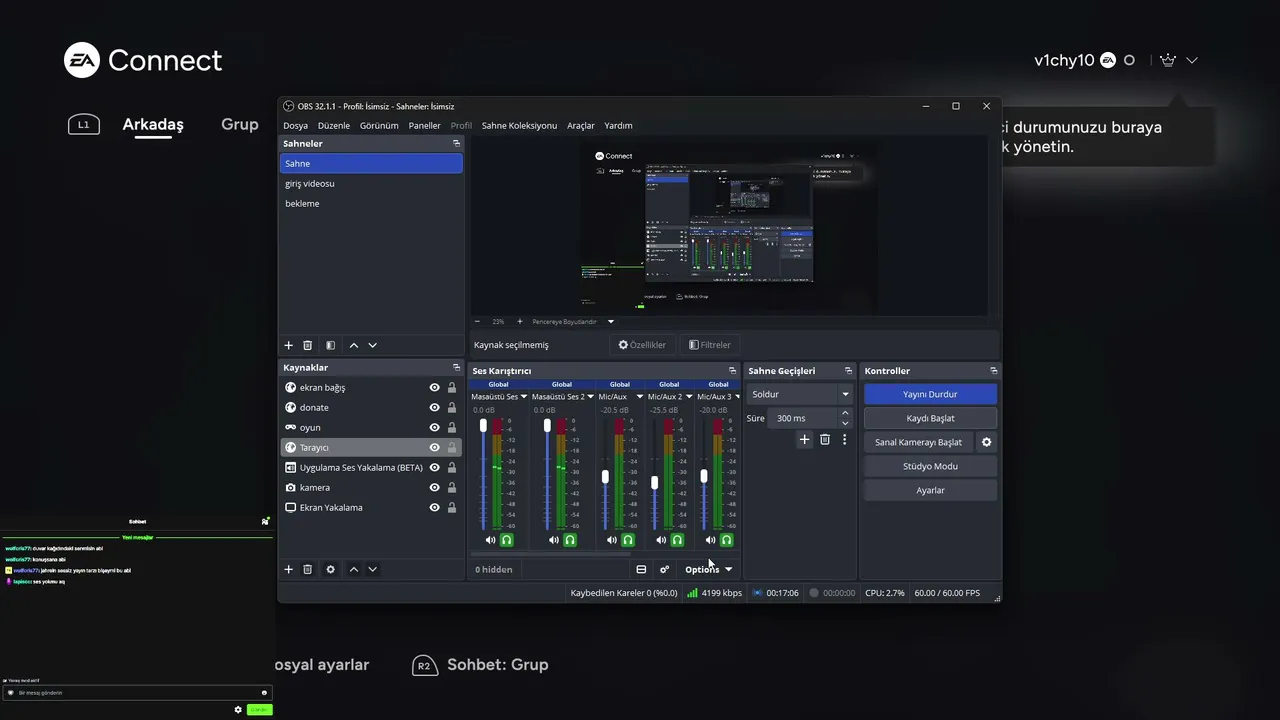This screenshot has width=1280, height=720.
Task: Click the chat message input field
Action: point(137,692)
